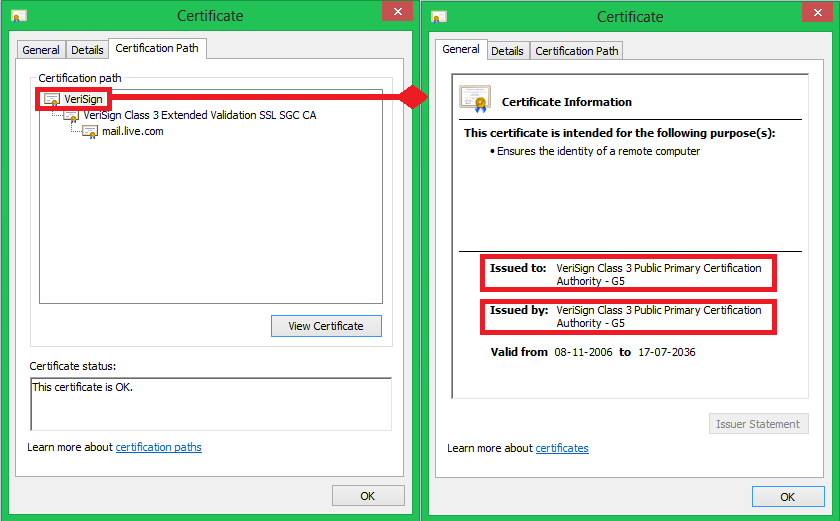Click the right Certificate window title bar icon
Image resolution: width=840 pixels, height=521 pixels.
(x=439, y=17)
